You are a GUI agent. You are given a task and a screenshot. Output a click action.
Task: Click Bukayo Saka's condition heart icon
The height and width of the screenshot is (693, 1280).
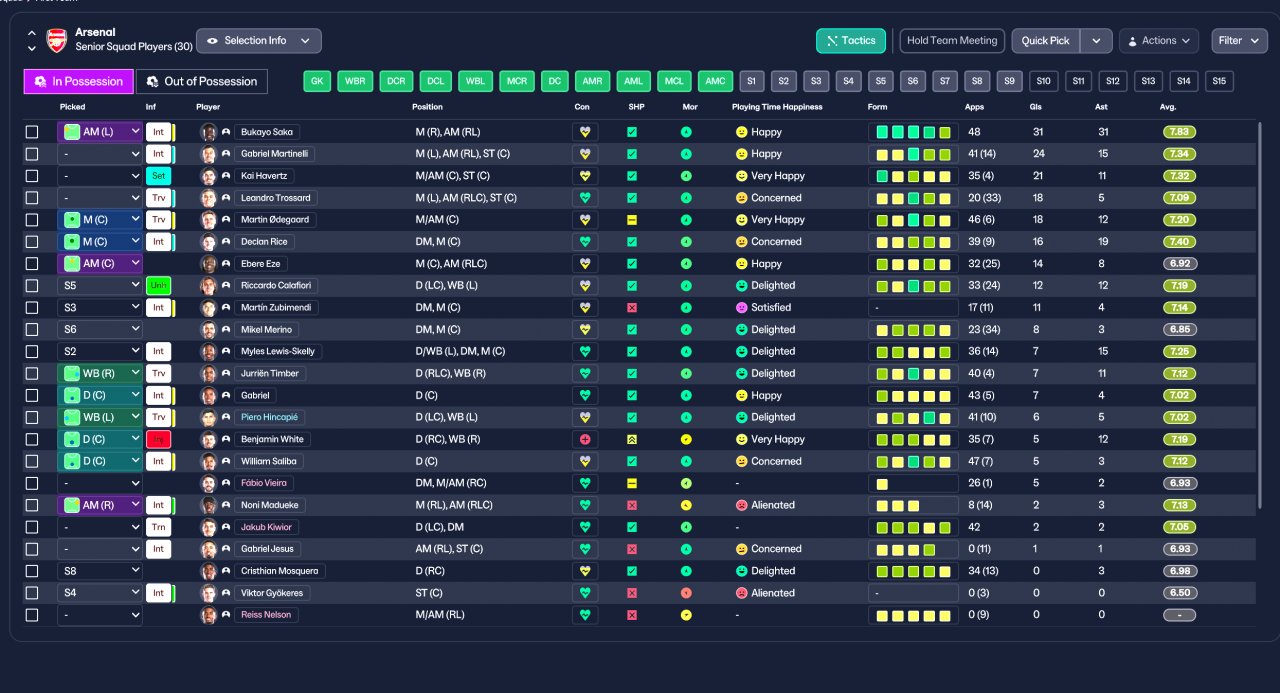585,132
